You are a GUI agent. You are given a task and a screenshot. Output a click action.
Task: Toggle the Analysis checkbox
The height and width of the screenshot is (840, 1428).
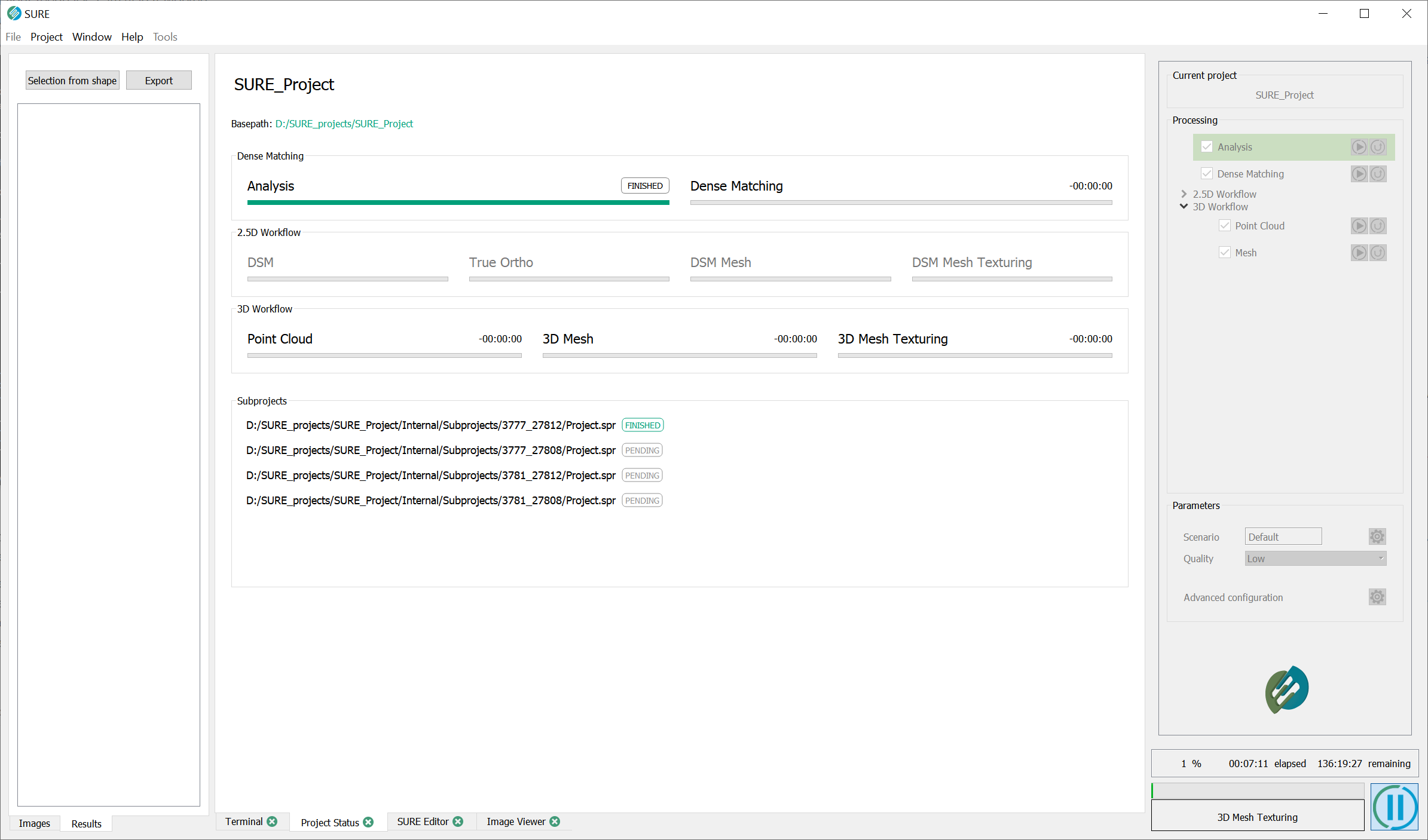(x=1207, y=147)
